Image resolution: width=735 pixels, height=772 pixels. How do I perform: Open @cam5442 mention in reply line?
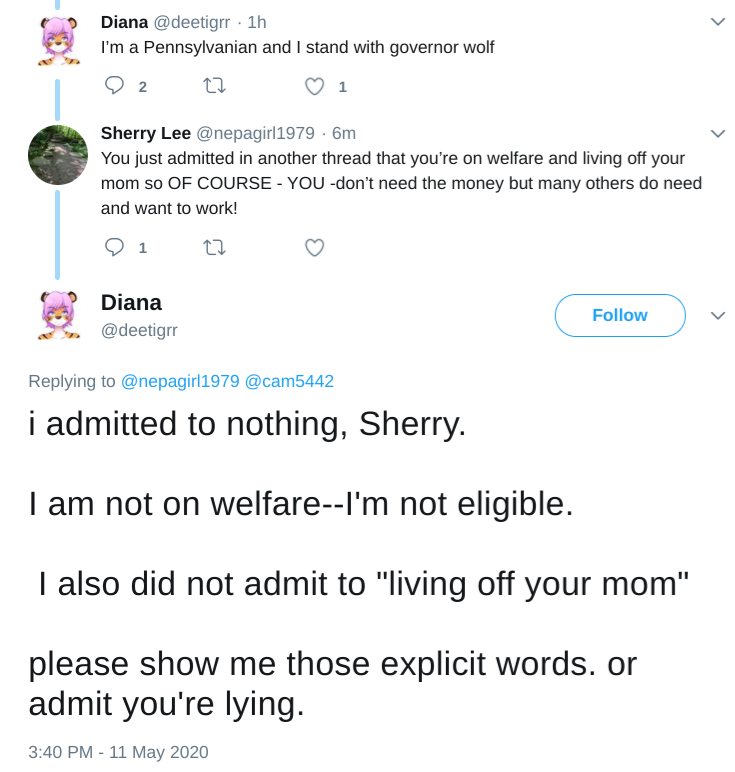[289, 381]
